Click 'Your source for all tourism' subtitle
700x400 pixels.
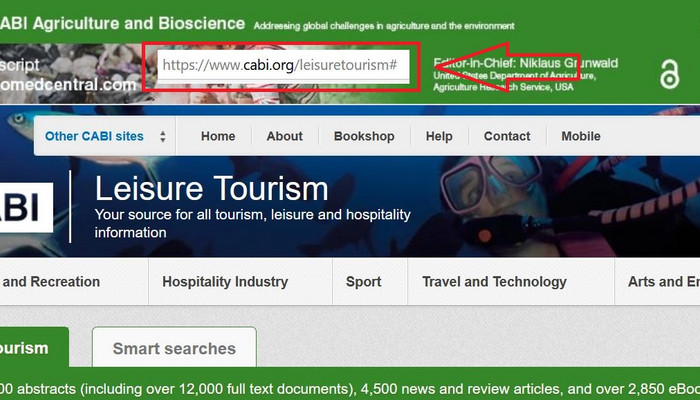tap(253, 223)
